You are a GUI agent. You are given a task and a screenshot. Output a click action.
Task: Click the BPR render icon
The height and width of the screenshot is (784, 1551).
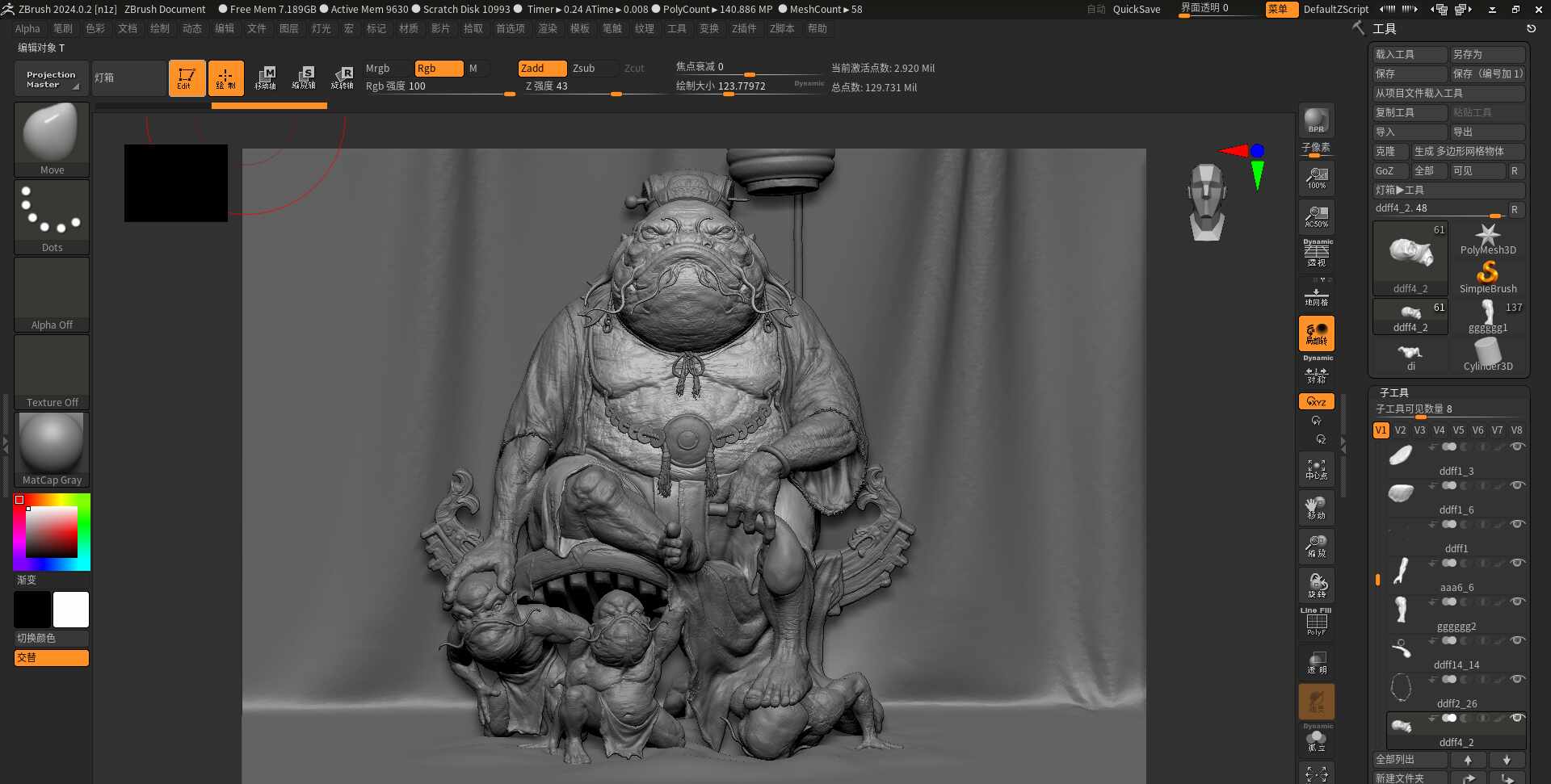coord(1316,120)
